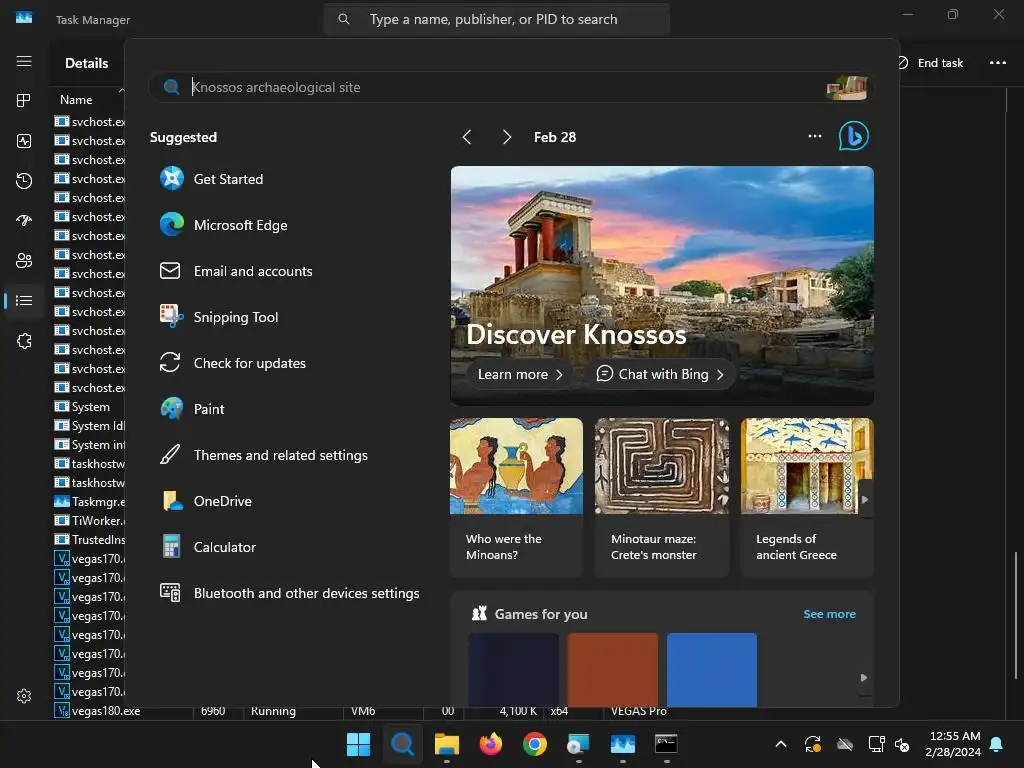Open Task Manager Startup apps icon
Viewport: 1024px width, 768px height.
coord(24,221)
